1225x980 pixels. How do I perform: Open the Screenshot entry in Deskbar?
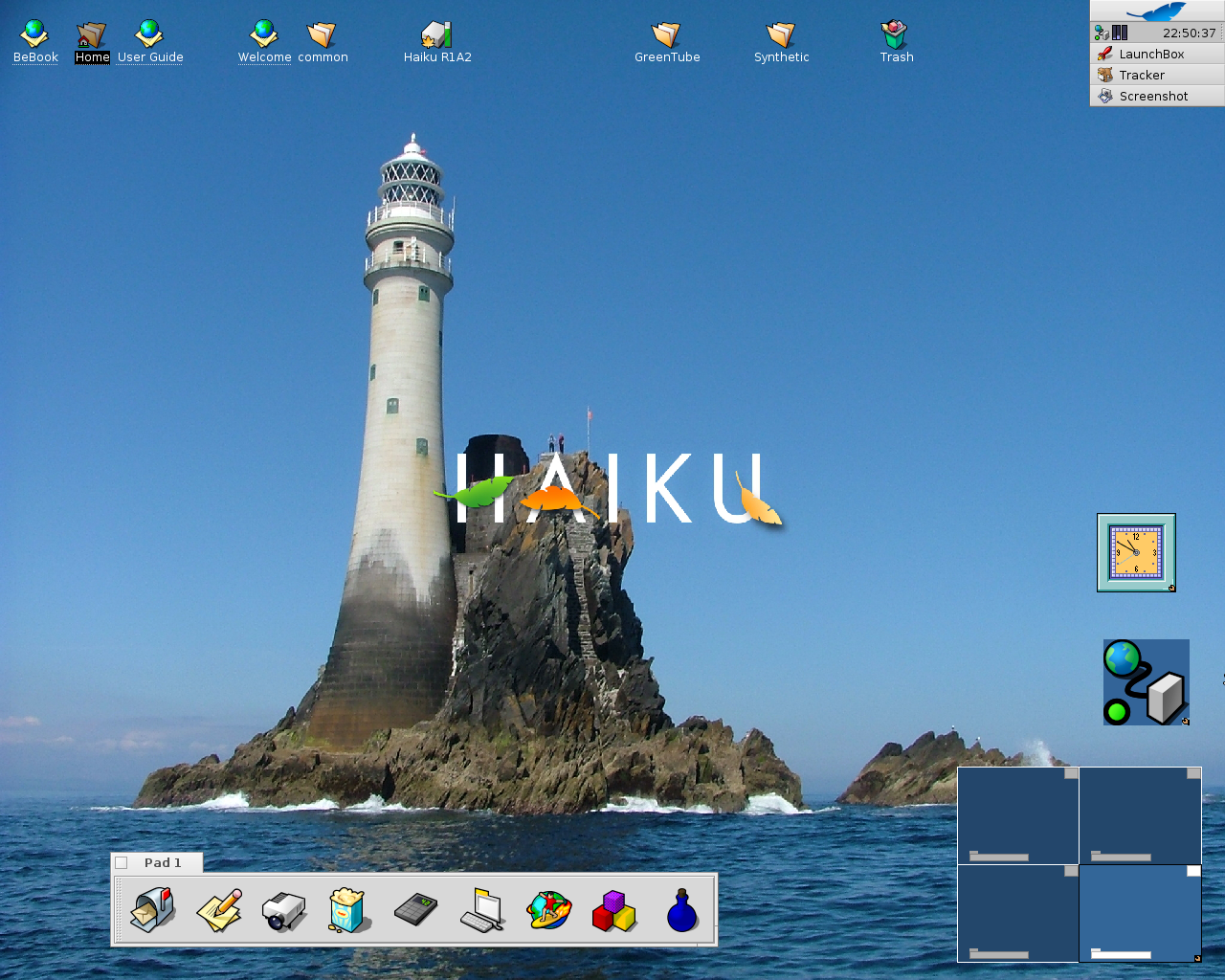[x=1157, y=96]
